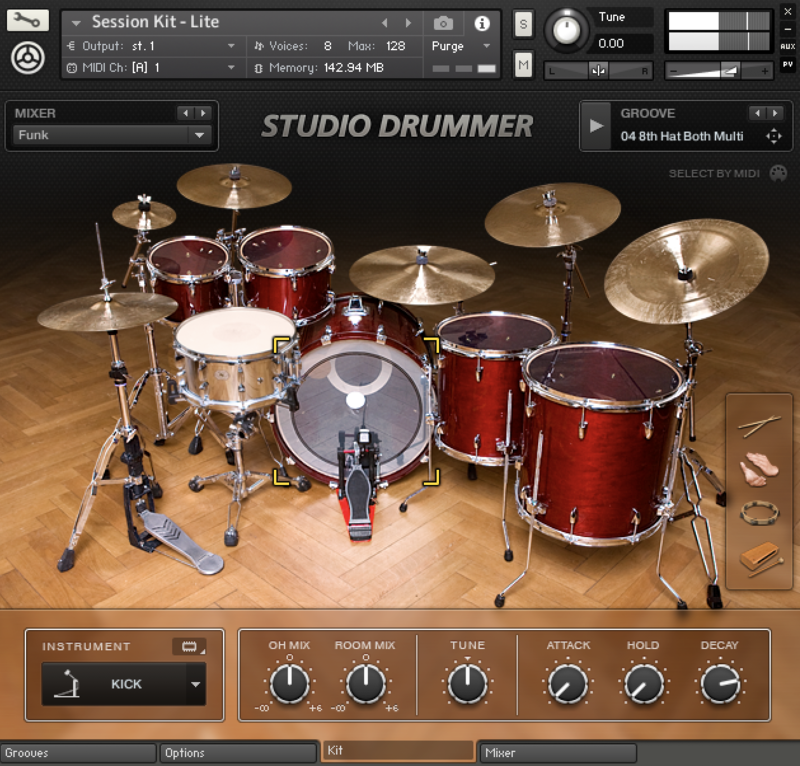Click the SELECT BY MIDI label

pyautogui.click(x=714, y=174)
